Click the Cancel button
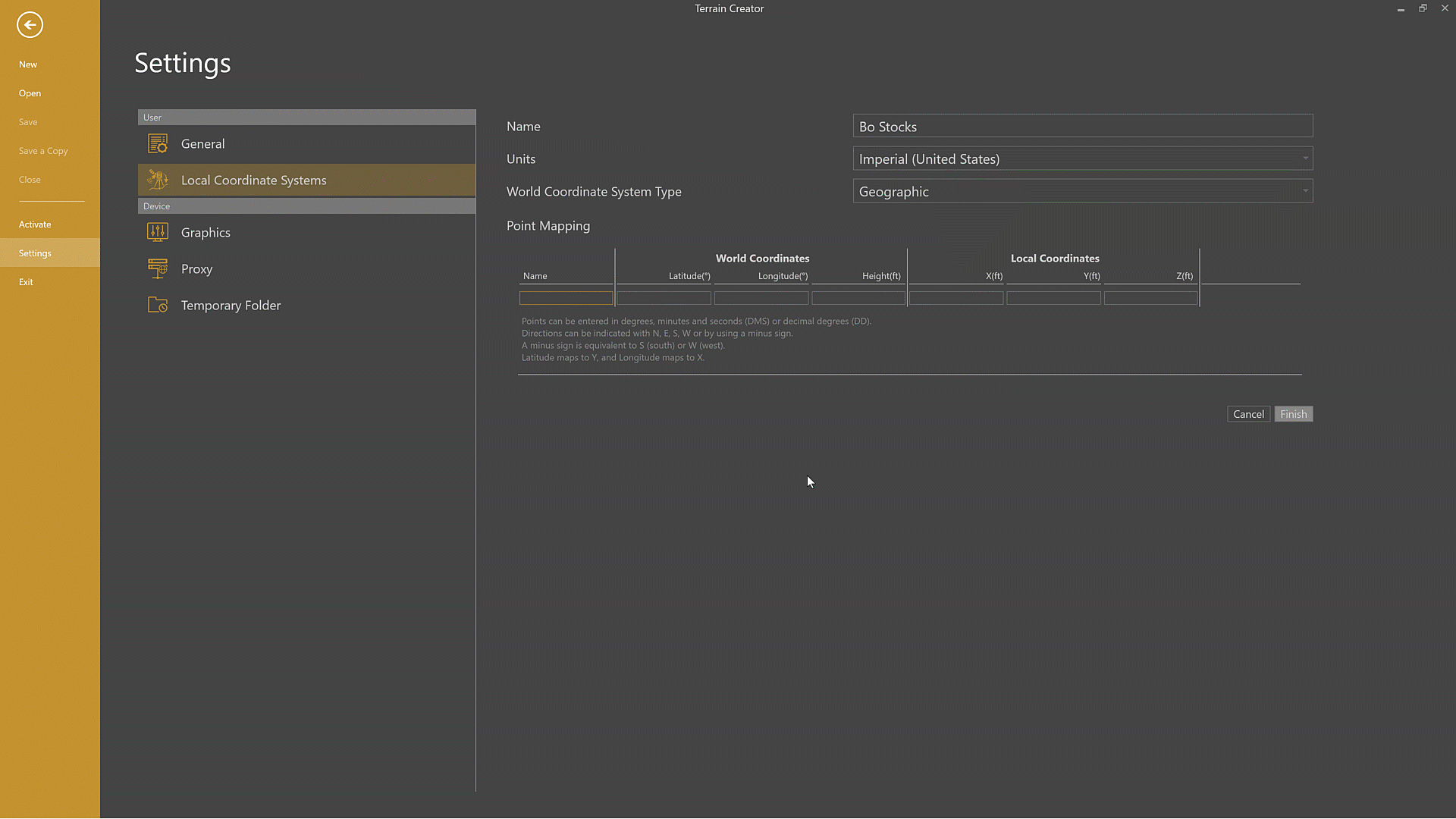This screenshot has height=819, width=1456. [x=1248, y=414]
